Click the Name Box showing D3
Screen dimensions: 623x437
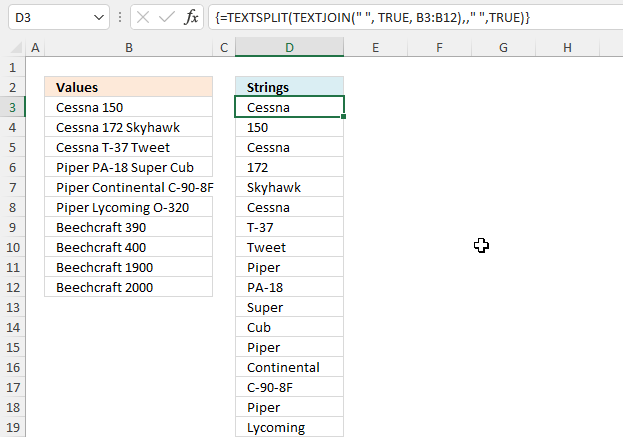click(x=59, y=17)
